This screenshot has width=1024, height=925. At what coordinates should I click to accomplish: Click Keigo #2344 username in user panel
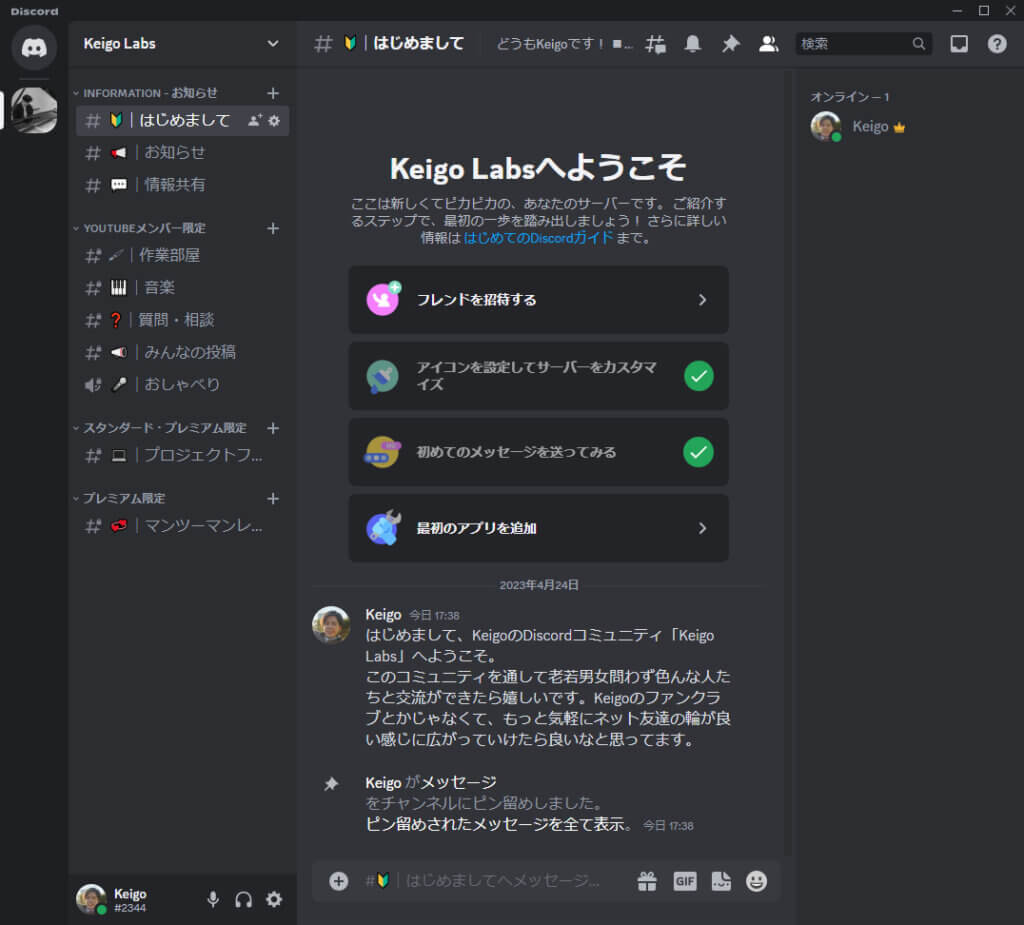(x=130, y=900)
